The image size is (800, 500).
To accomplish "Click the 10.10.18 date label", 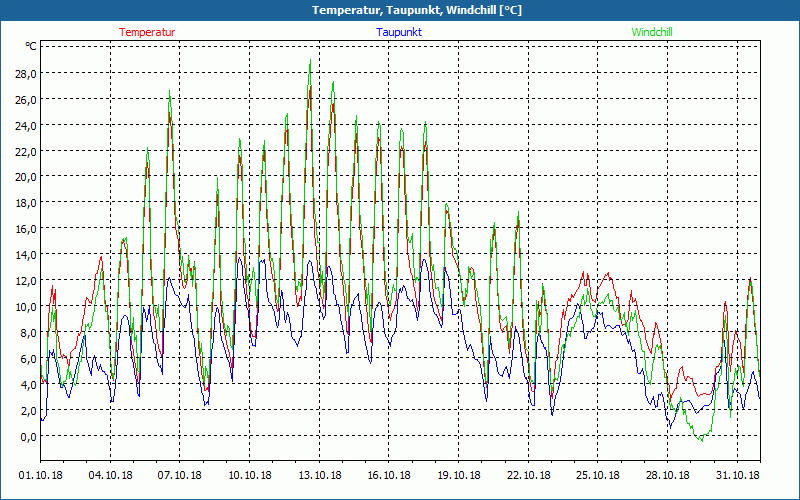I will [250, 475].
